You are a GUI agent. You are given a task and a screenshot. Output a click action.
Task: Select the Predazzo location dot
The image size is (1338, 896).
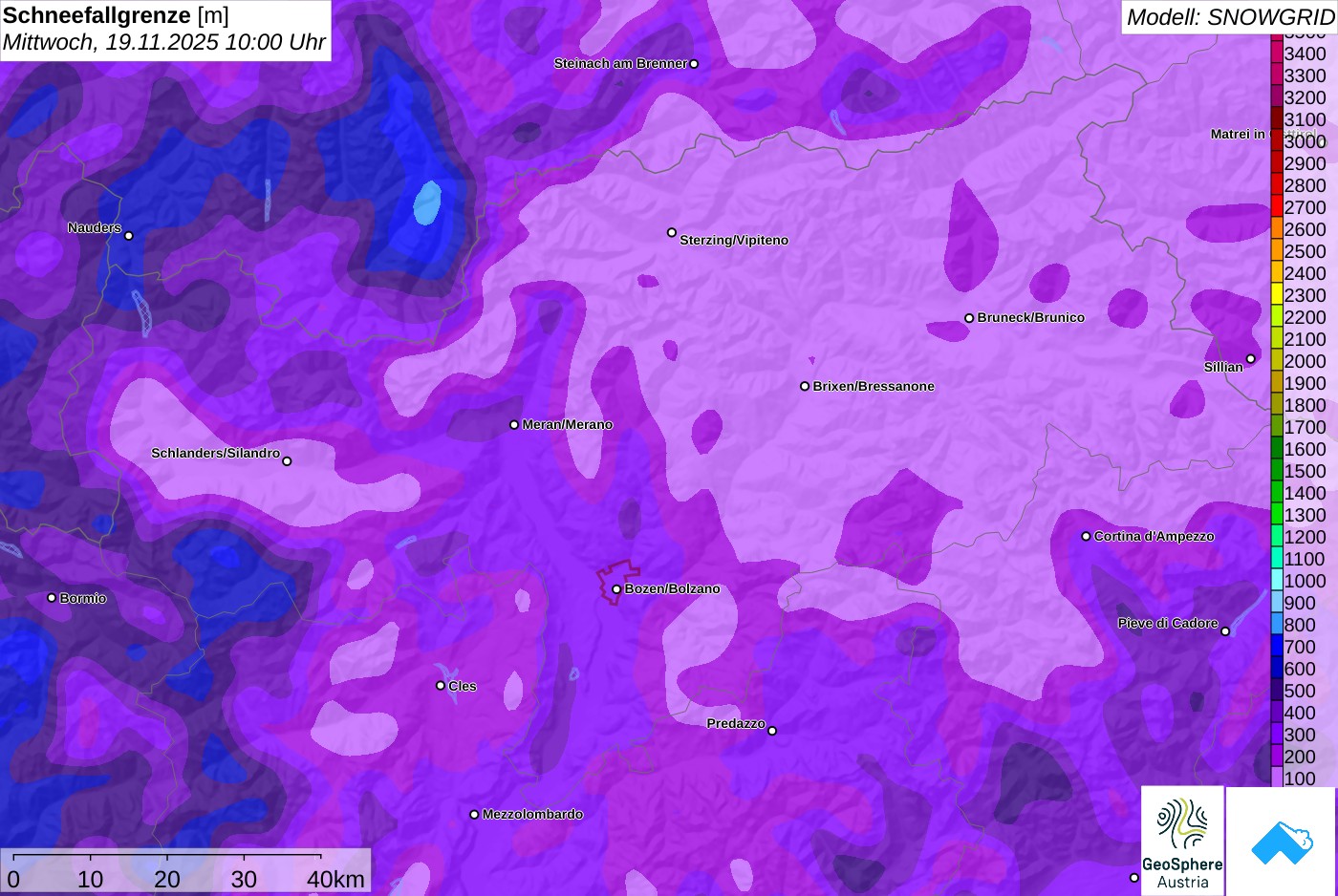click(772, 731)
